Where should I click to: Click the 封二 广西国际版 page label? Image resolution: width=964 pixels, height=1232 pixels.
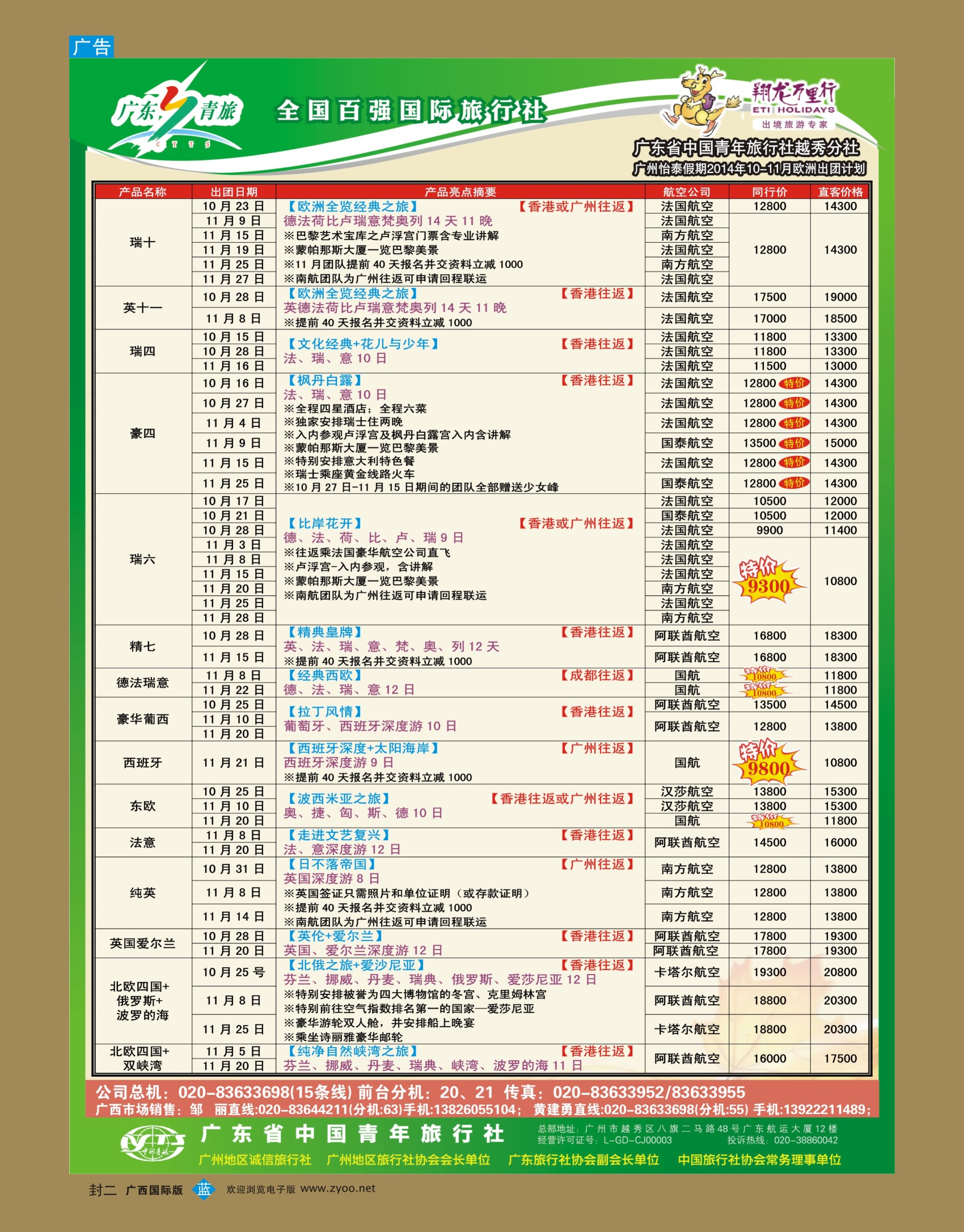(136, 1189)
